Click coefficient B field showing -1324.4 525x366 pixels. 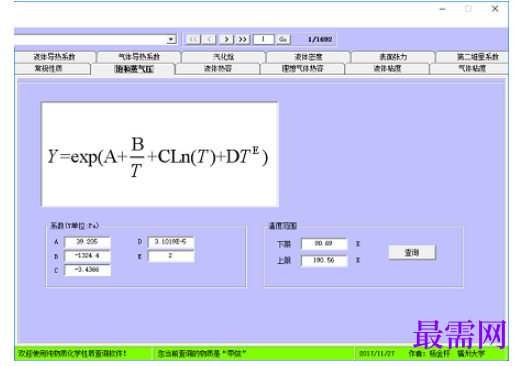tap(87, 256)
